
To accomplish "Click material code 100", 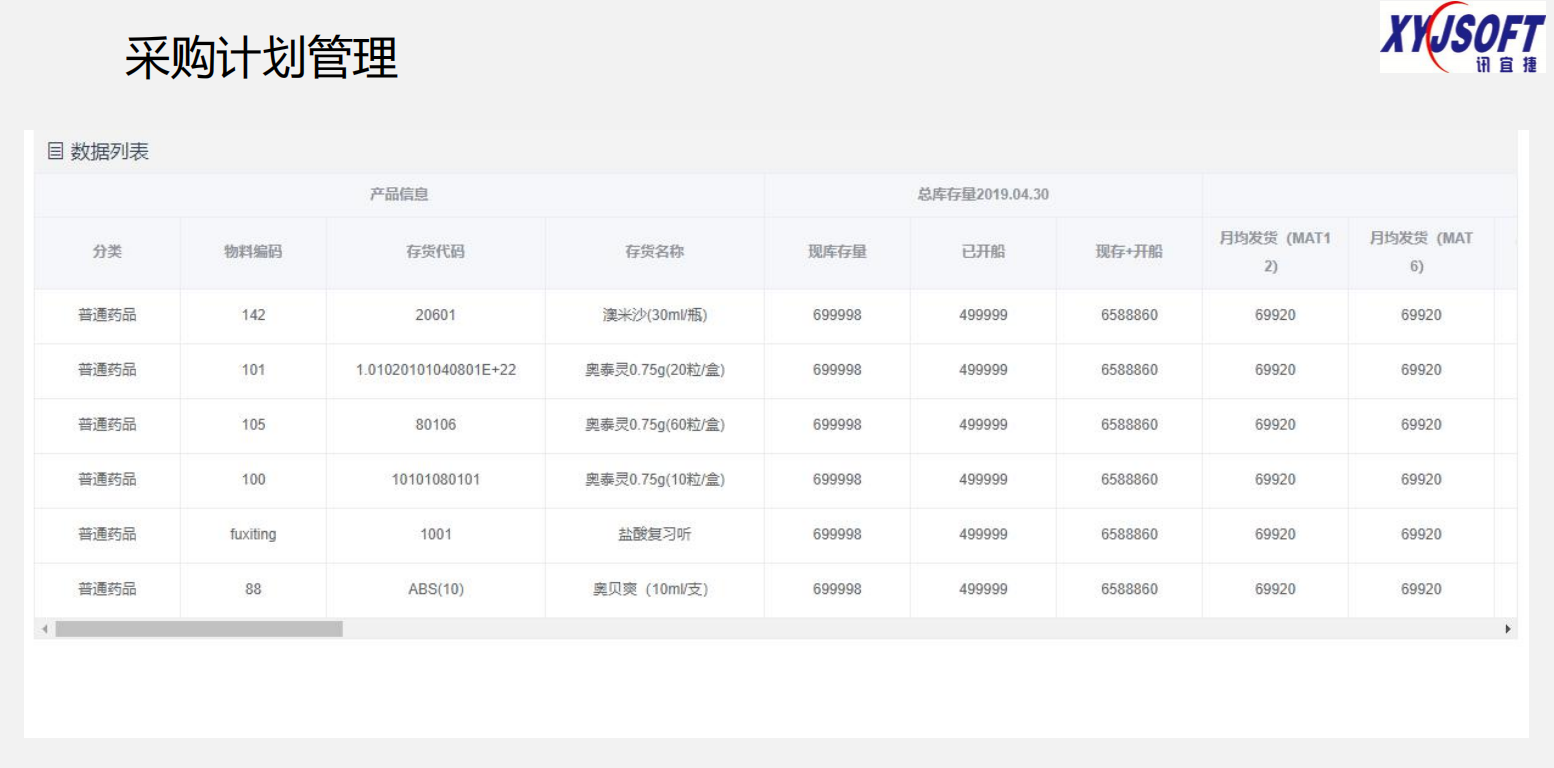I will (x=253, y=480).
